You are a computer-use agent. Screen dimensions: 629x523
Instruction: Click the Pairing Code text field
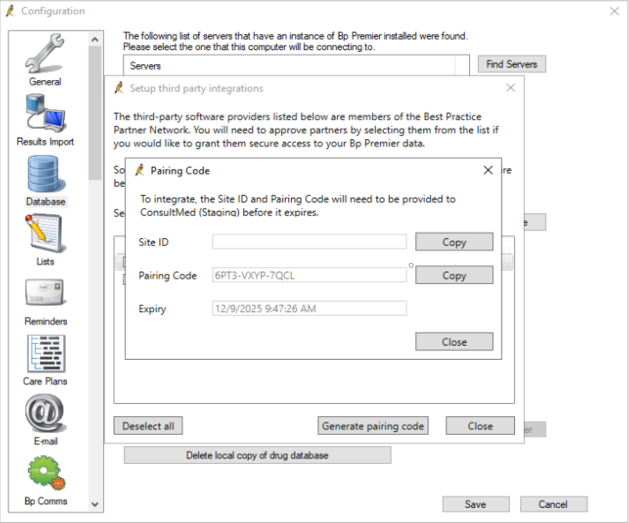click(309, 275)
